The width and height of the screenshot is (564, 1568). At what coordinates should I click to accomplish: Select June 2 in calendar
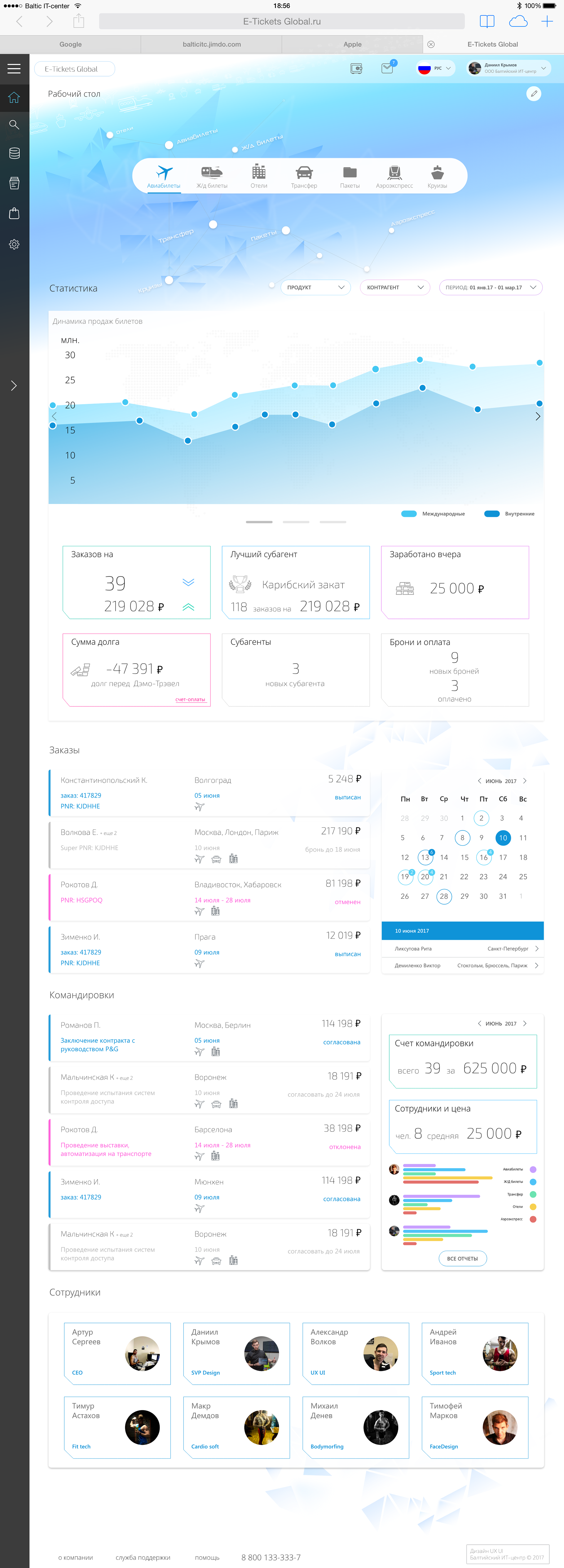point(481,818)
